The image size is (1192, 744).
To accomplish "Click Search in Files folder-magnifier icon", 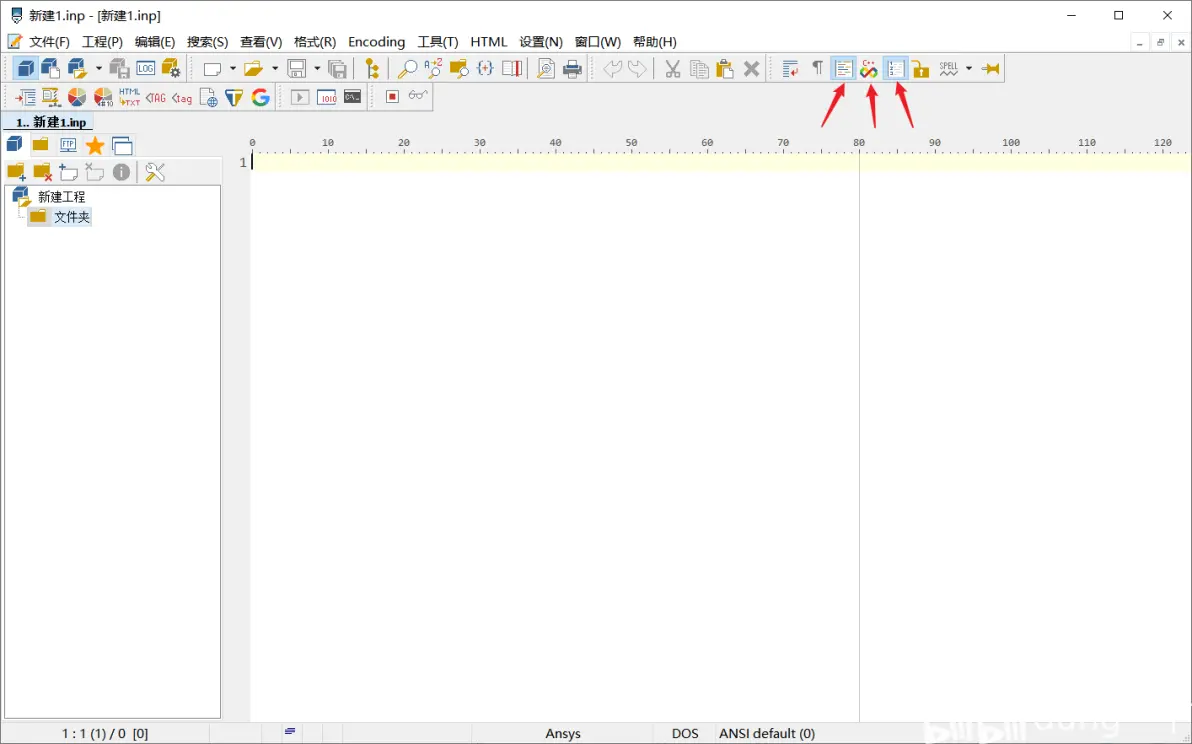I will [x=459, y=69].
